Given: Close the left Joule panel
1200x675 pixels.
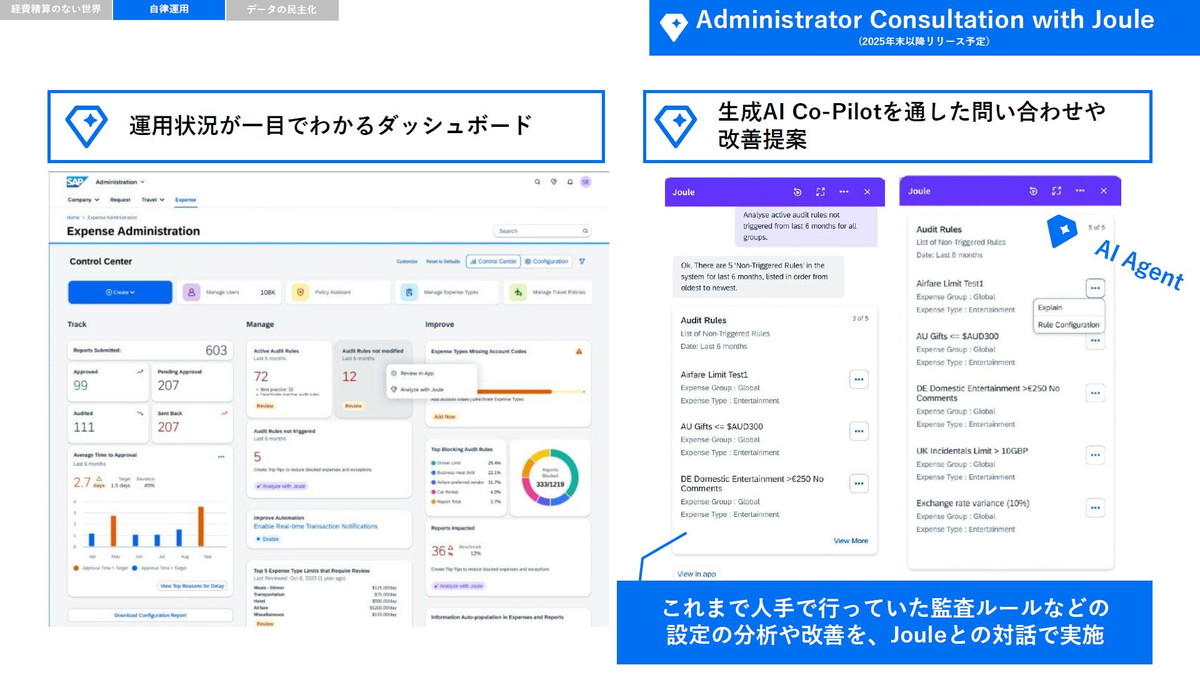Looking at the screenshot, I should pyautogui.click(x=867, y=192).
